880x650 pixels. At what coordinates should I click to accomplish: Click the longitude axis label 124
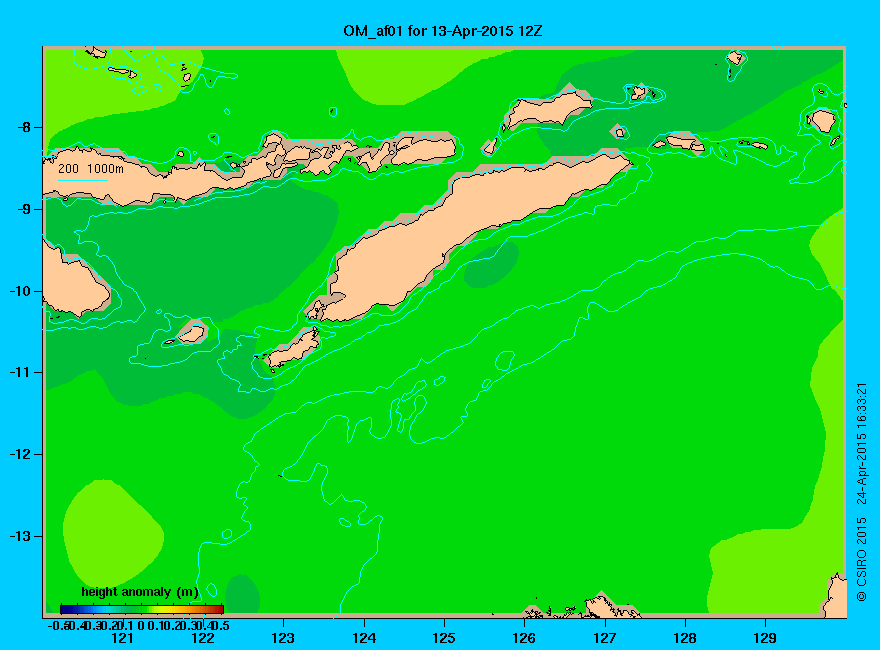pyautogui.click(x=364, y=638)
